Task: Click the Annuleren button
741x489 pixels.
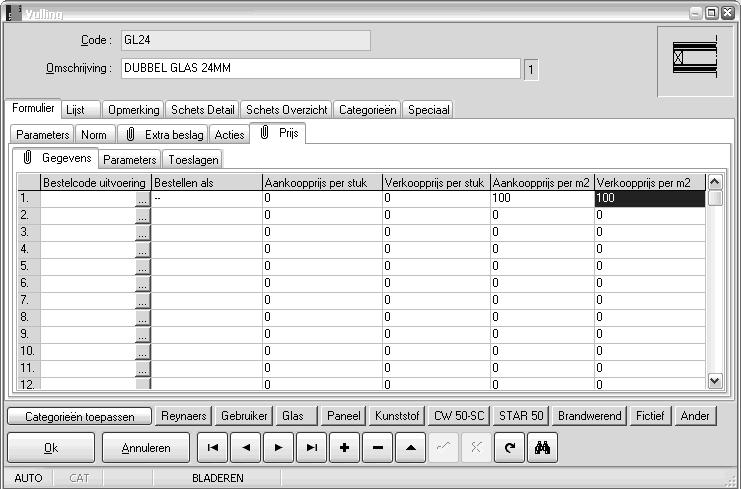Action: (146, 447)
